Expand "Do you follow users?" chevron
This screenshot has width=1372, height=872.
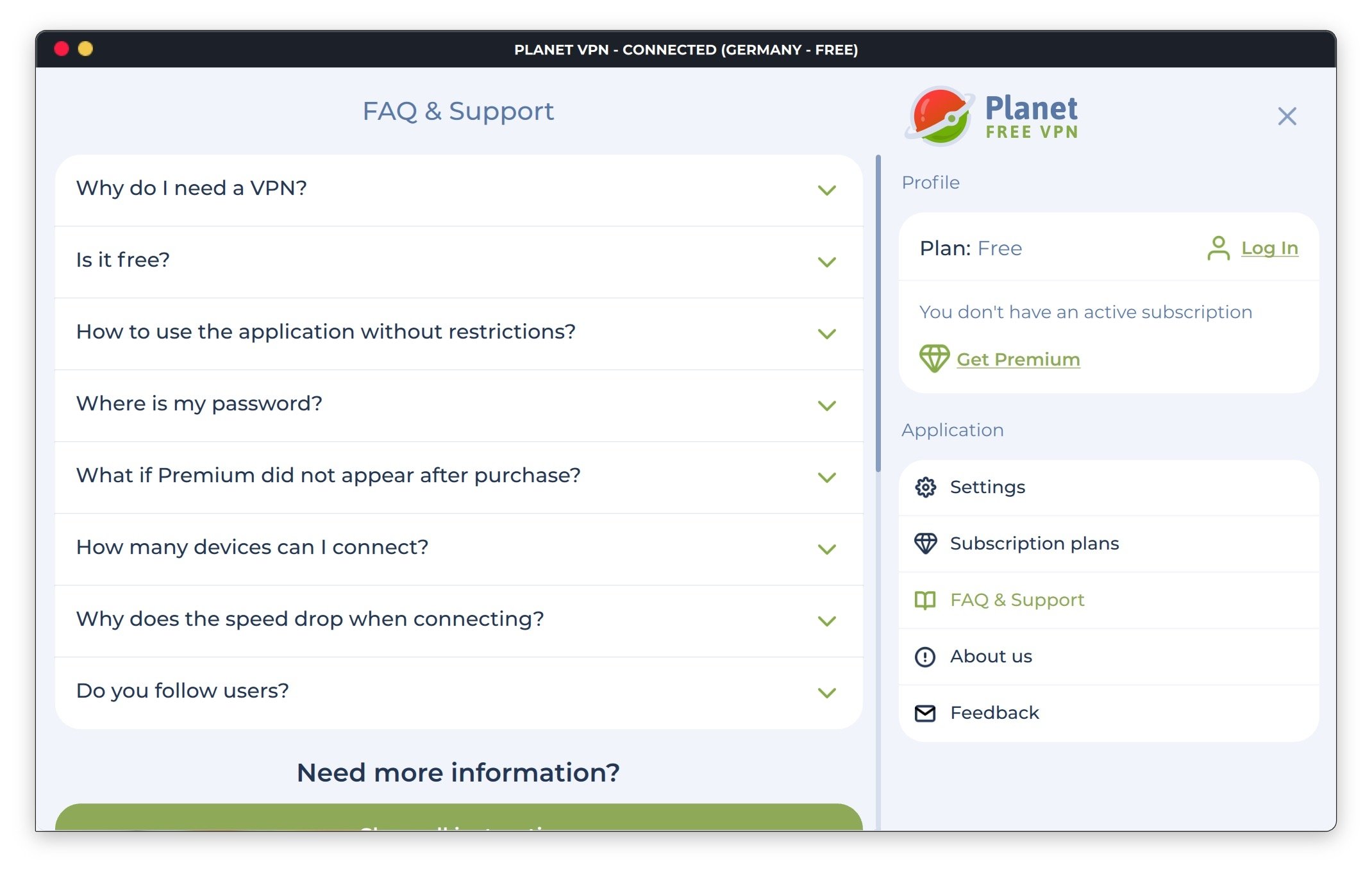pos(826,692)
